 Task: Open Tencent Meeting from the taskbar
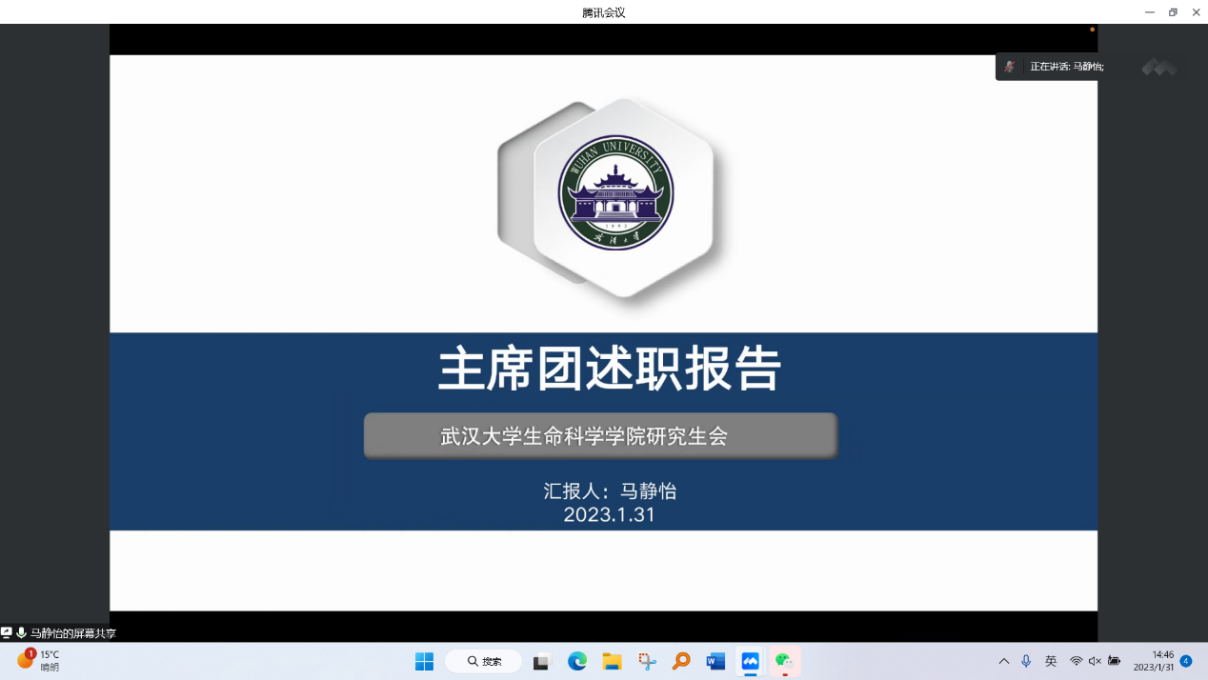750,661
